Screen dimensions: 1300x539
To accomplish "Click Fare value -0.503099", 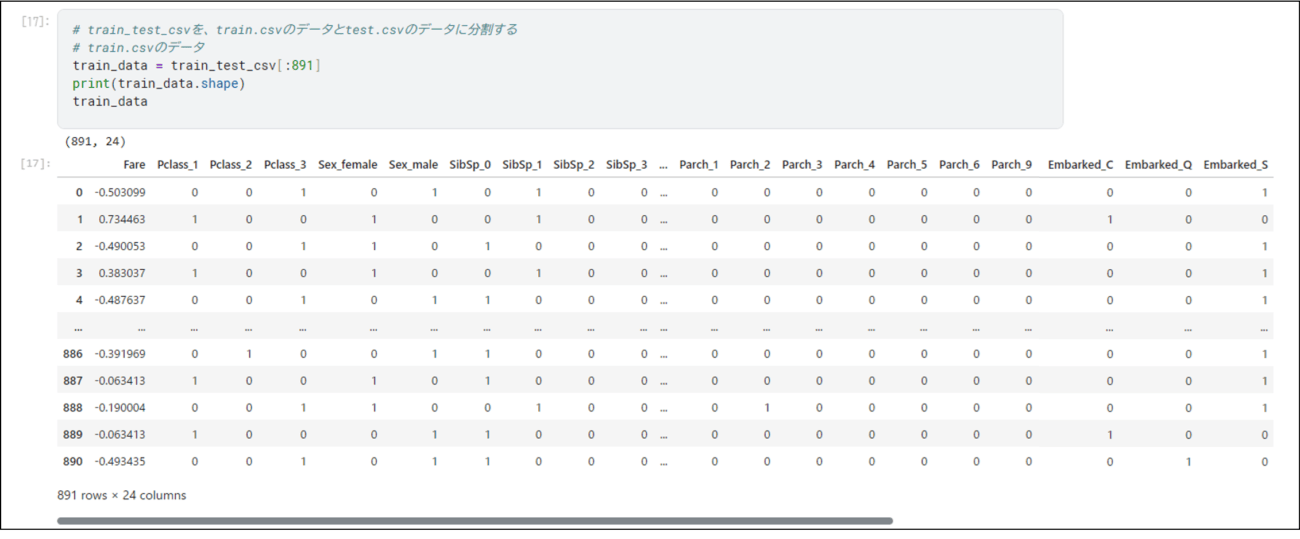I will pyautogui.click(x=120, y=192).
